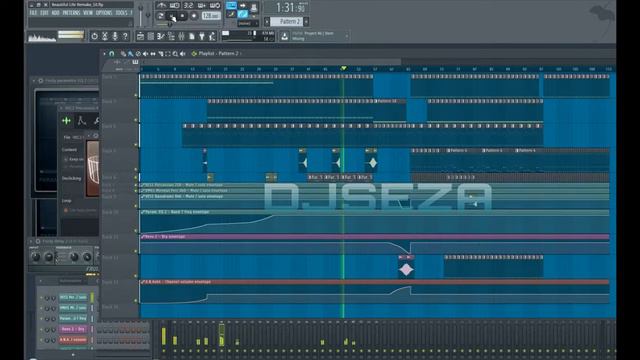Select the Slice tool in Playlist toolbar

coord(160,53)
